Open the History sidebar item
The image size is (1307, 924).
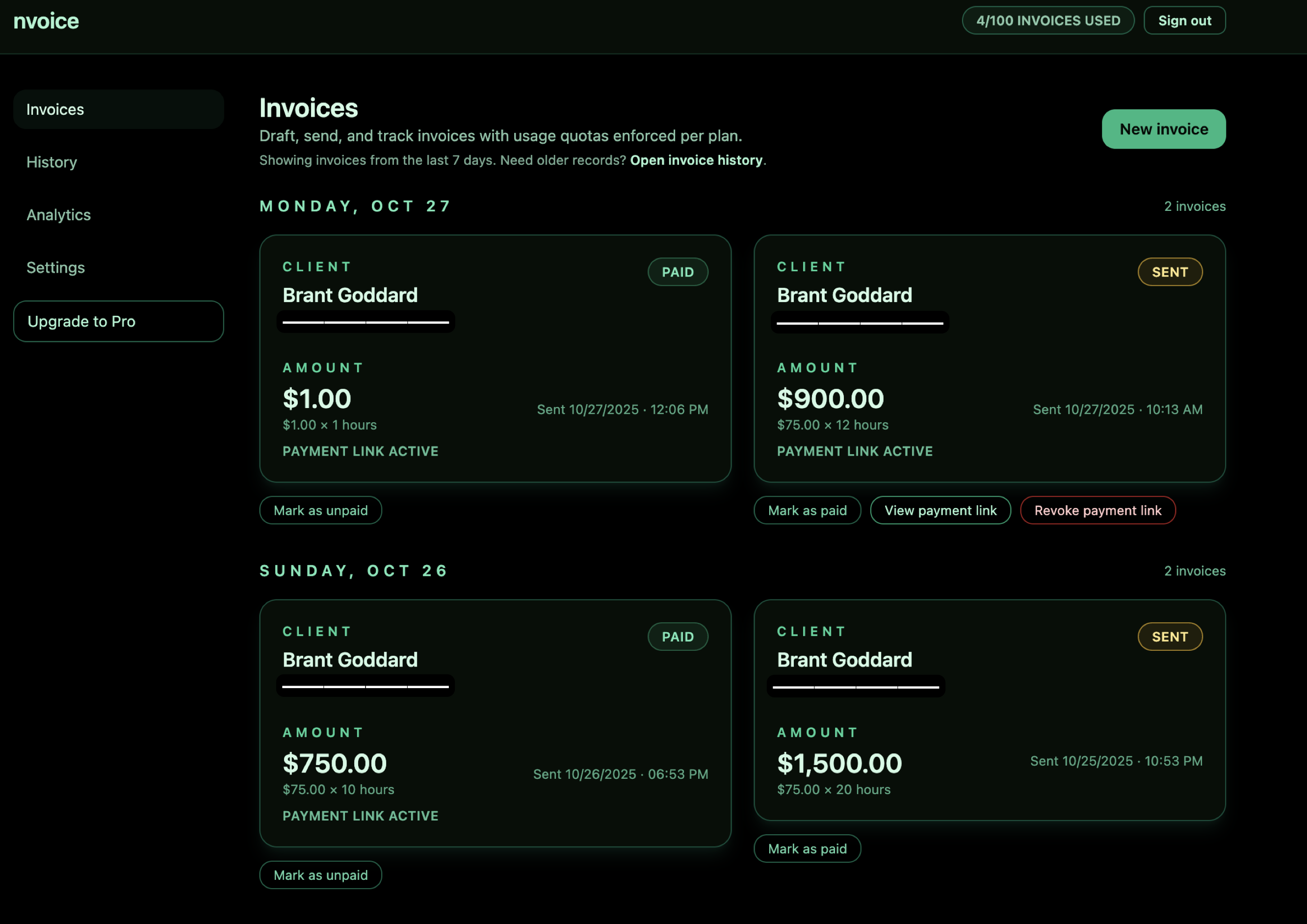pyautogui.click(x=52, y=162)
